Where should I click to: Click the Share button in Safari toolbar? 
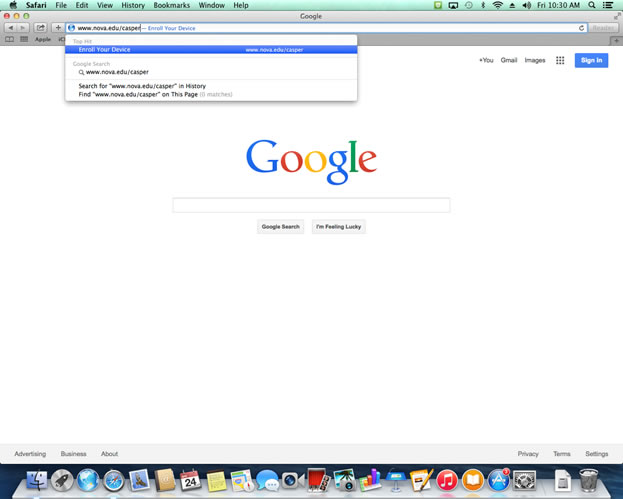(42, 28)
